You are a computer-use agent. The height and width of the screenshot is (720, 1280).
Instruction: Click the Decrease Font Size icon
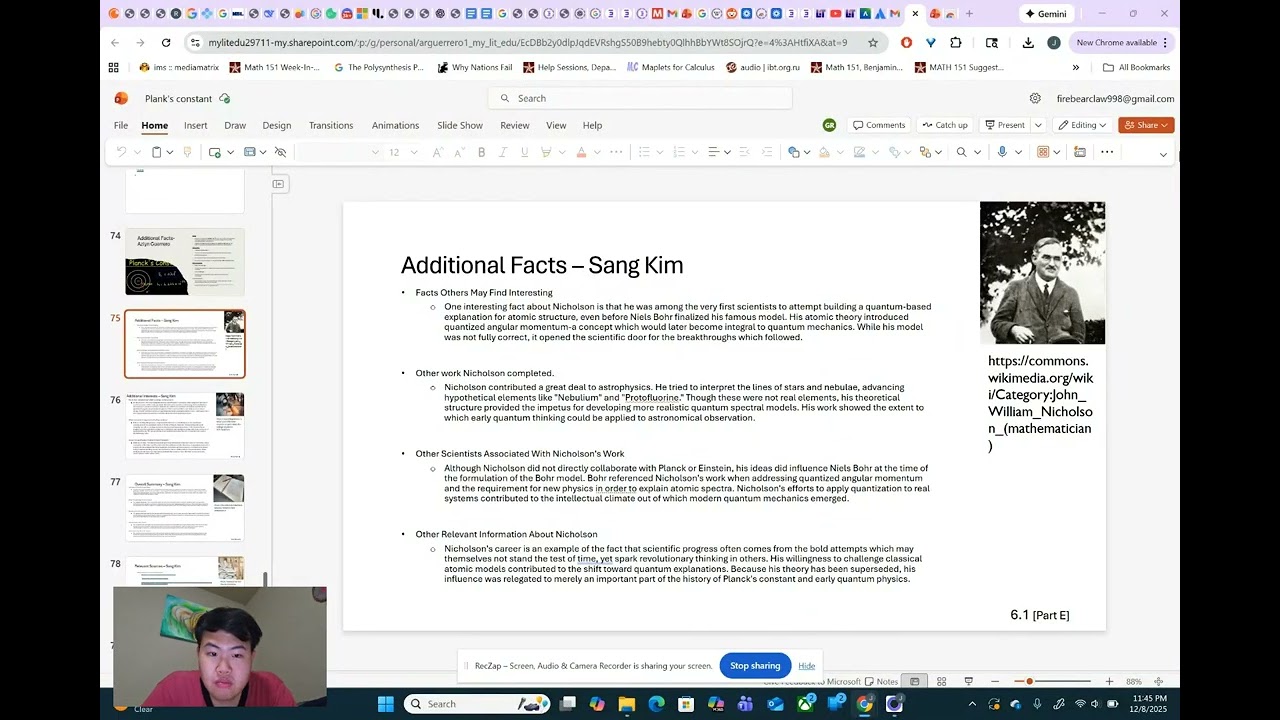pos(459,152)
